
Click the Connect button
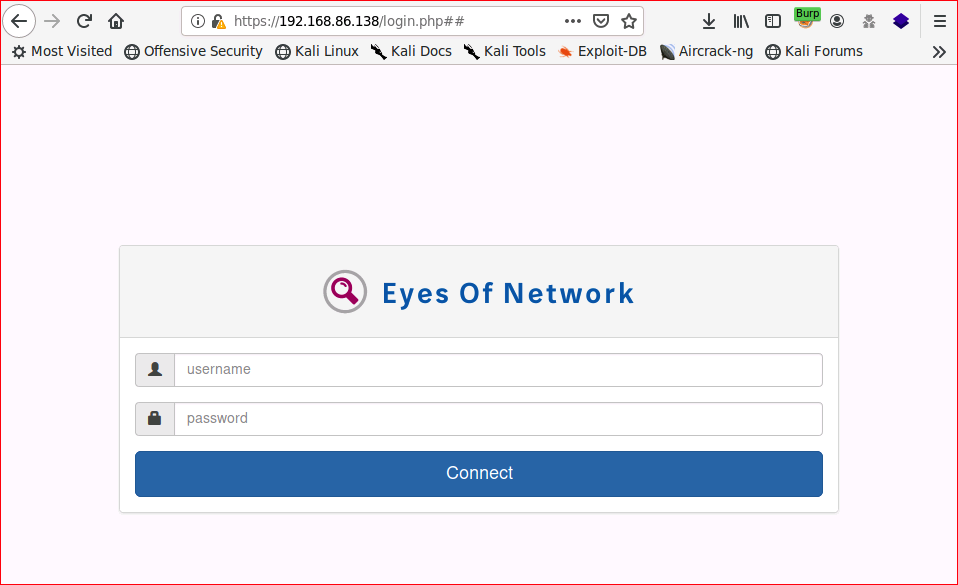(479, 474)
